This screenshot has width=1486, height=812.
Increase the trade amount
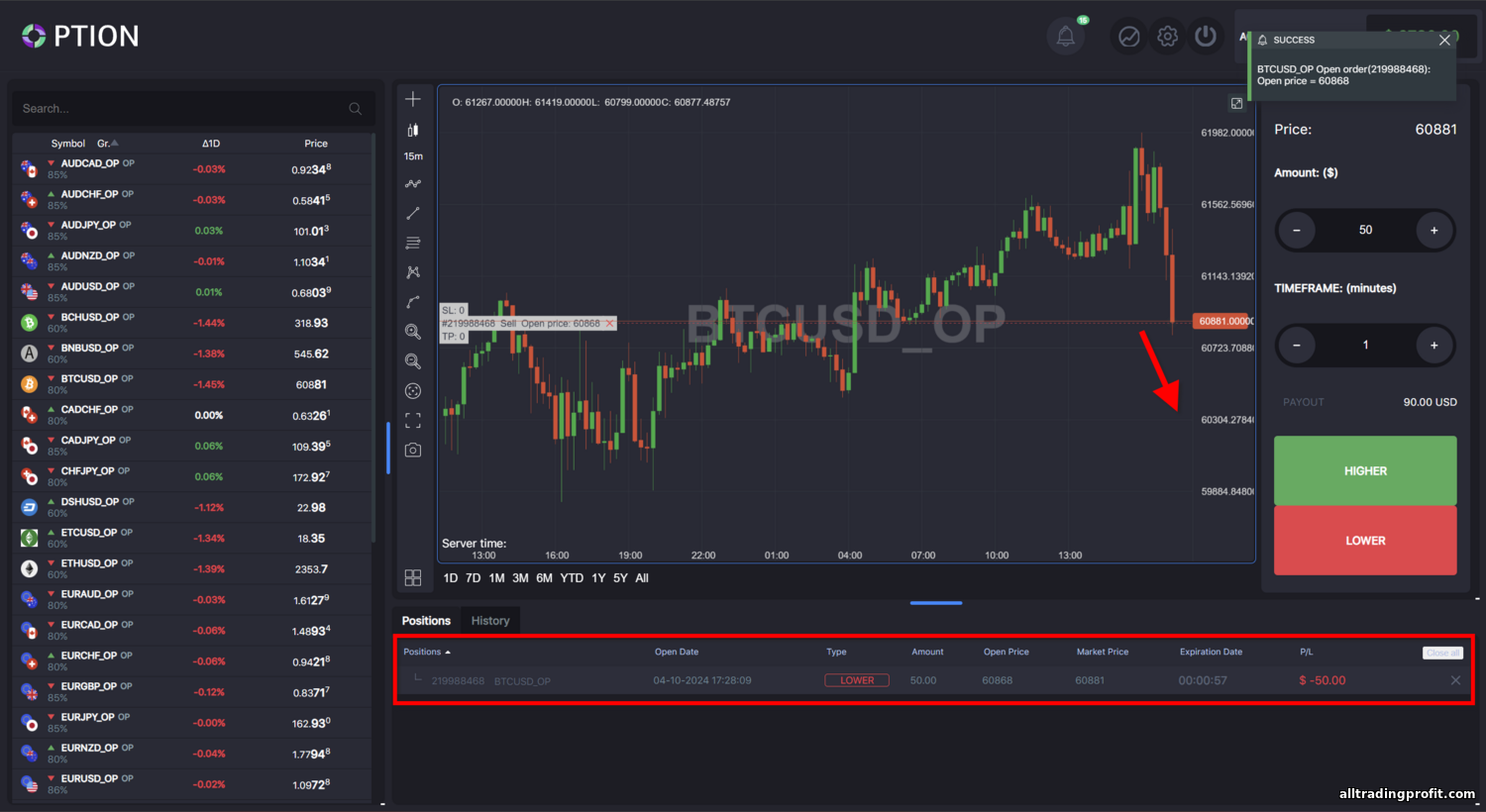1433,230
